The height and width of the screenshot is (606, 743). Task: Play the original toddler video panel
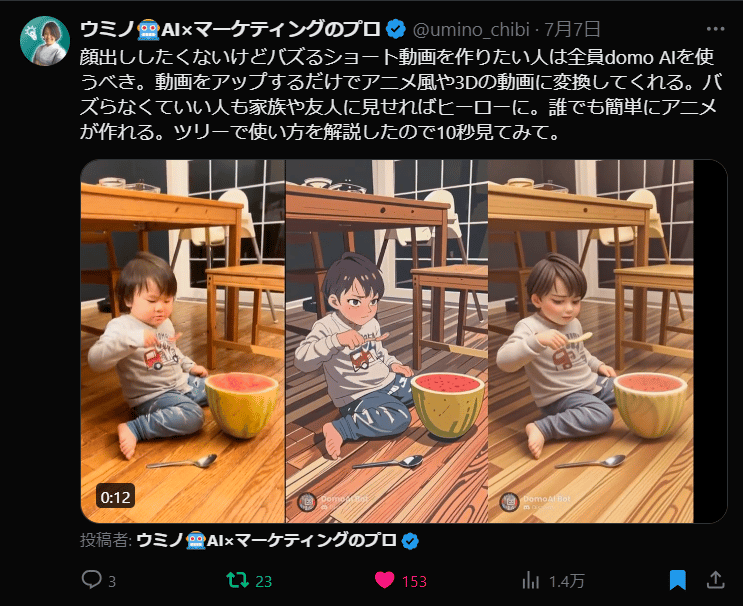[183, 341]
